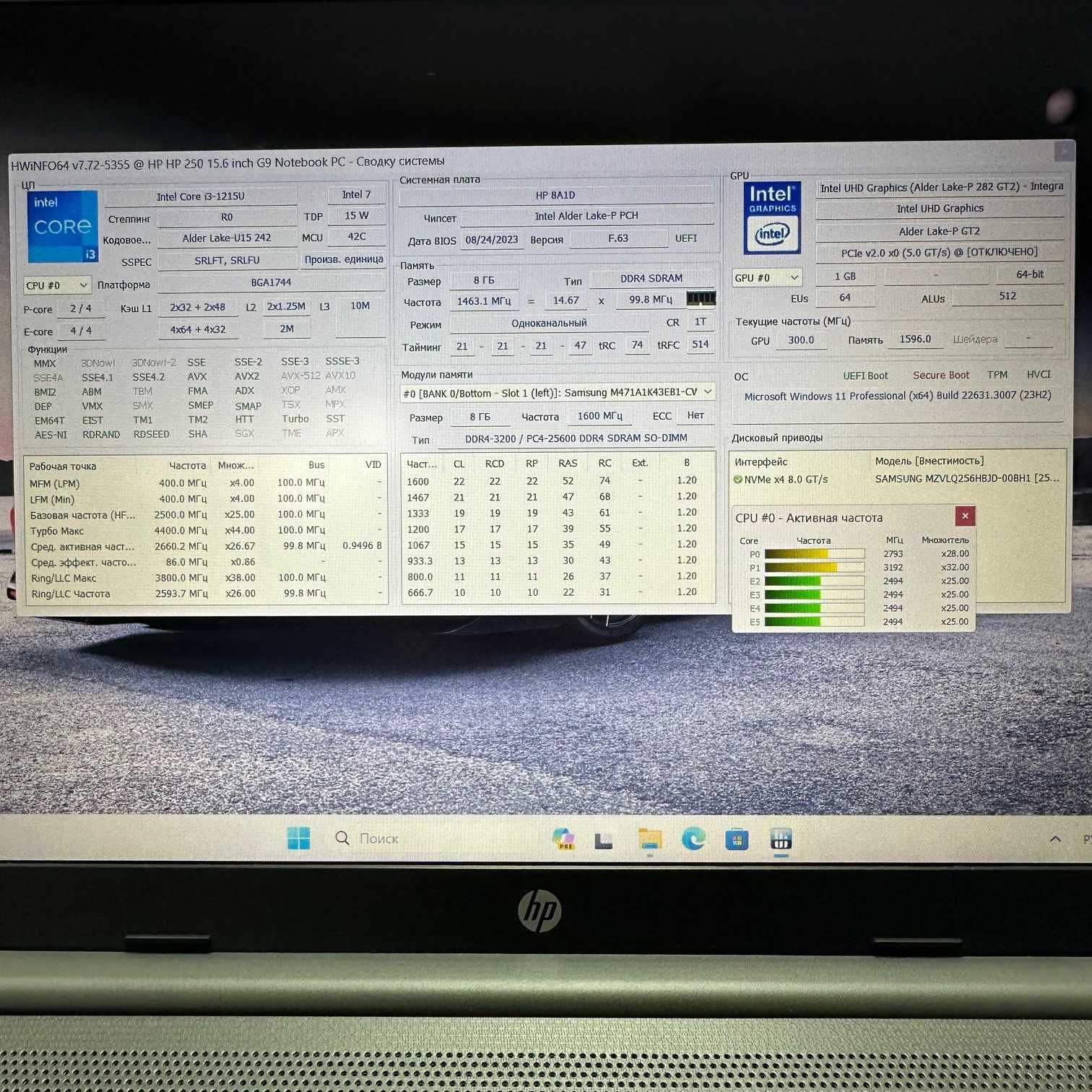Image resolution: width=1092 pixels, height=1092 pixels.
Task: Open Microsoft Store from the taskbar
Action: (x=737, y=840)
